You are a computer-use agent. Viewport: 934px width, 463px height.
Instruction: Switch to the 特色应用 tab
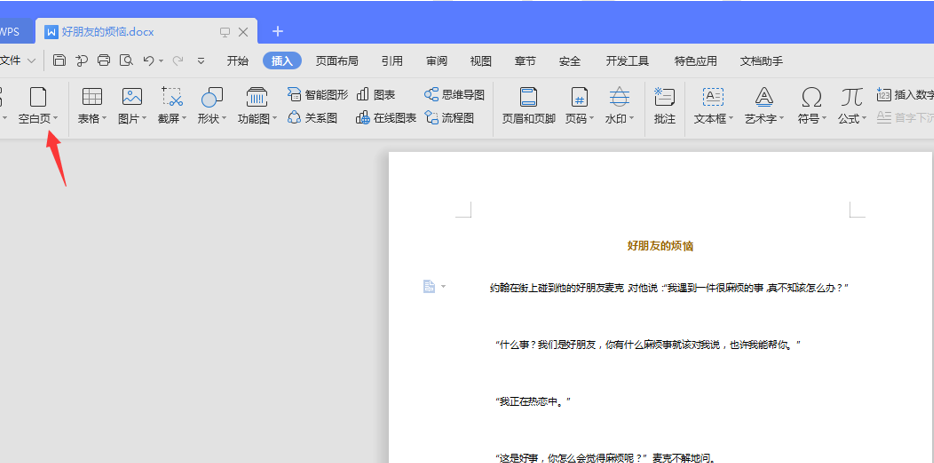tap(696, 61)
